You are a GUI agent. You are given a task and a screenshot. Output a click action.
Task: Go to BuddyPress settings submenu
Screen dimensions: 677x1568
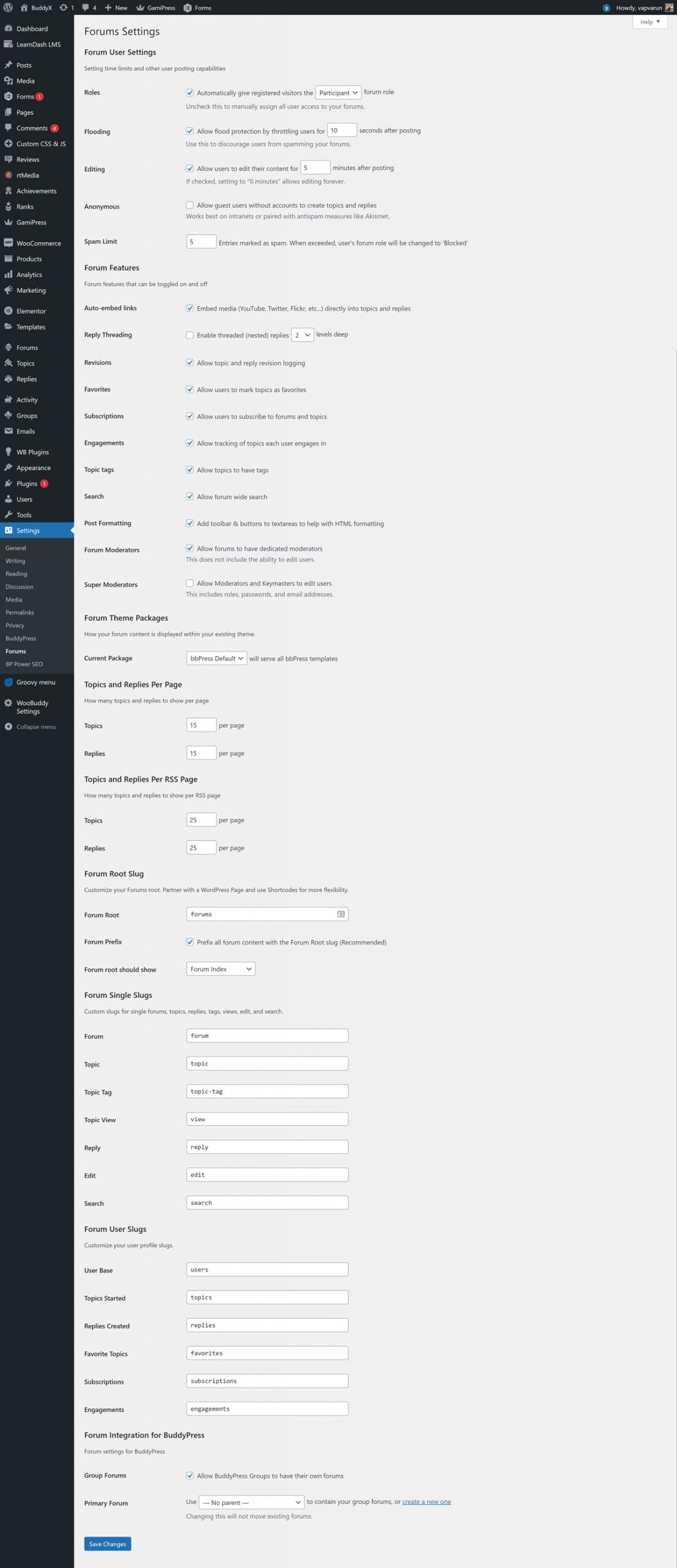(x=21, y=638)
